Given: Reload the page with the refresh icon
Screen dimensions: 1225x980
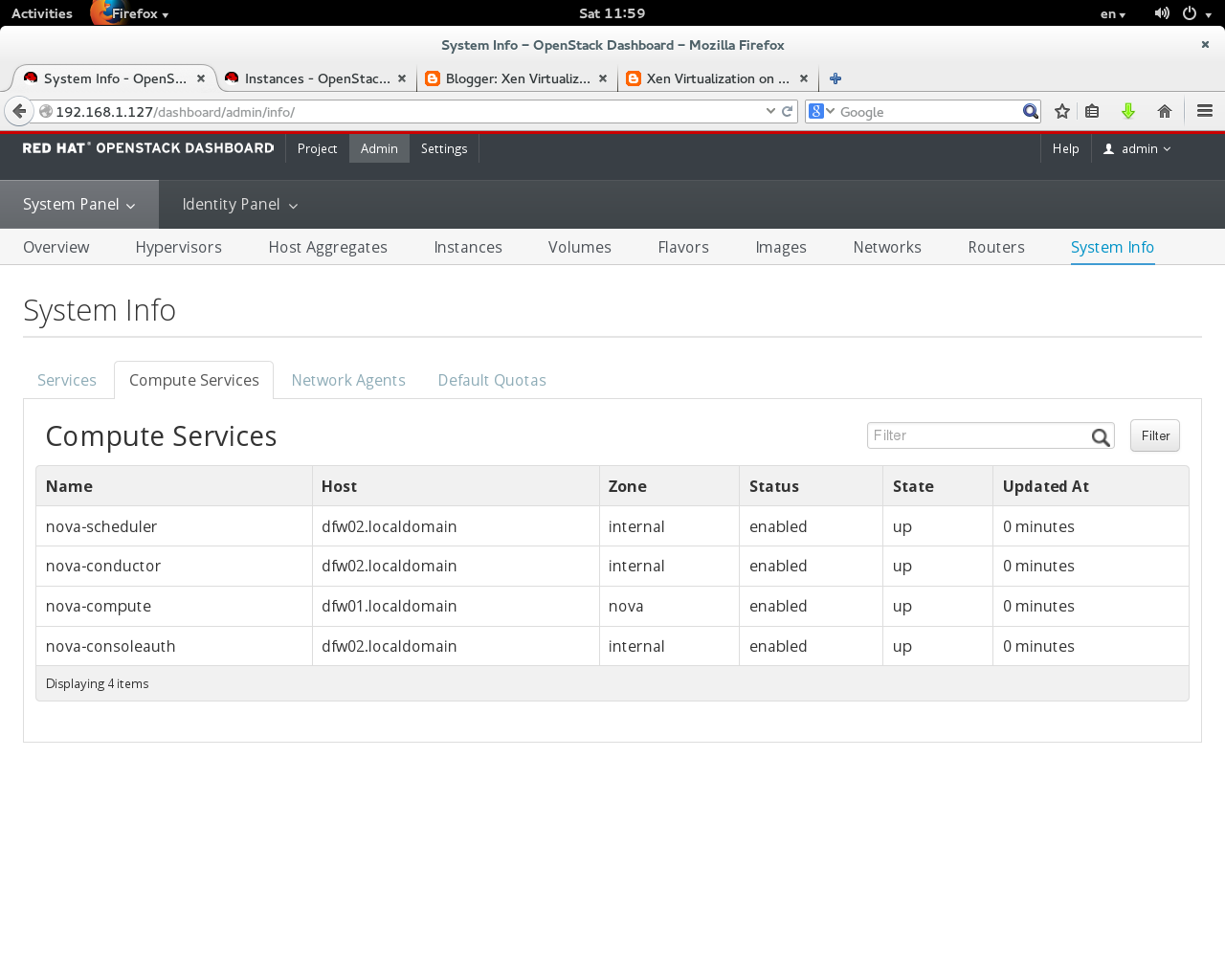Looking at the screenshot, I should [788, 111].
